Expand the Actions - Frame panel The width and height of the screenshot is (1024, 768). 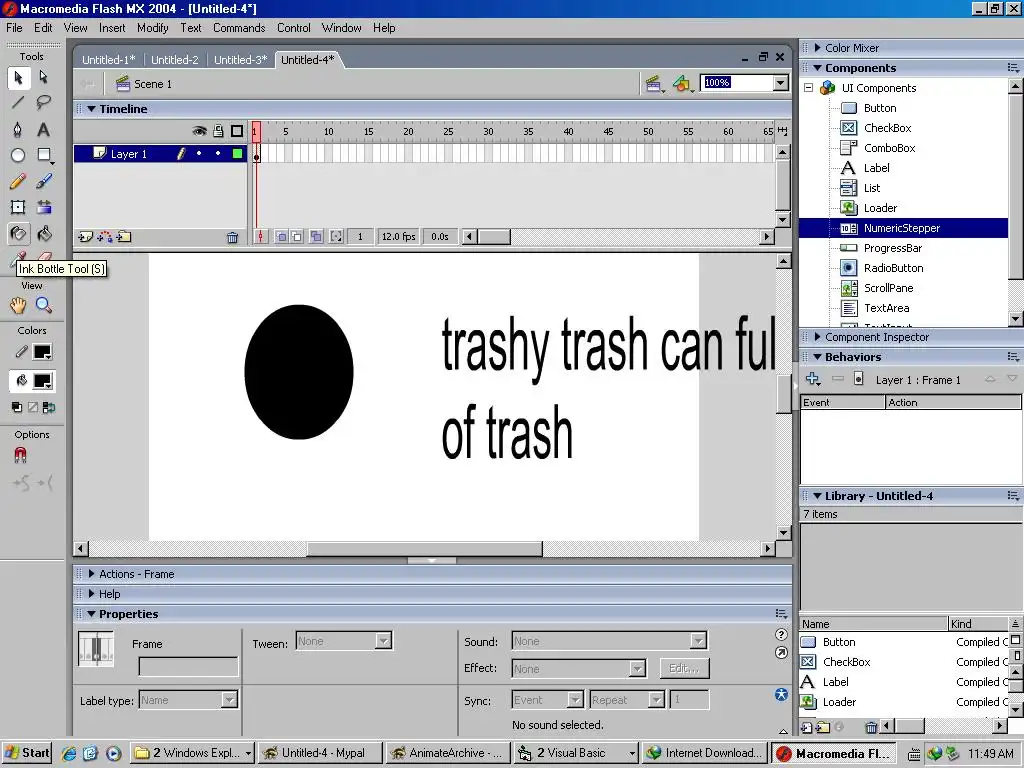pos(91,574)
